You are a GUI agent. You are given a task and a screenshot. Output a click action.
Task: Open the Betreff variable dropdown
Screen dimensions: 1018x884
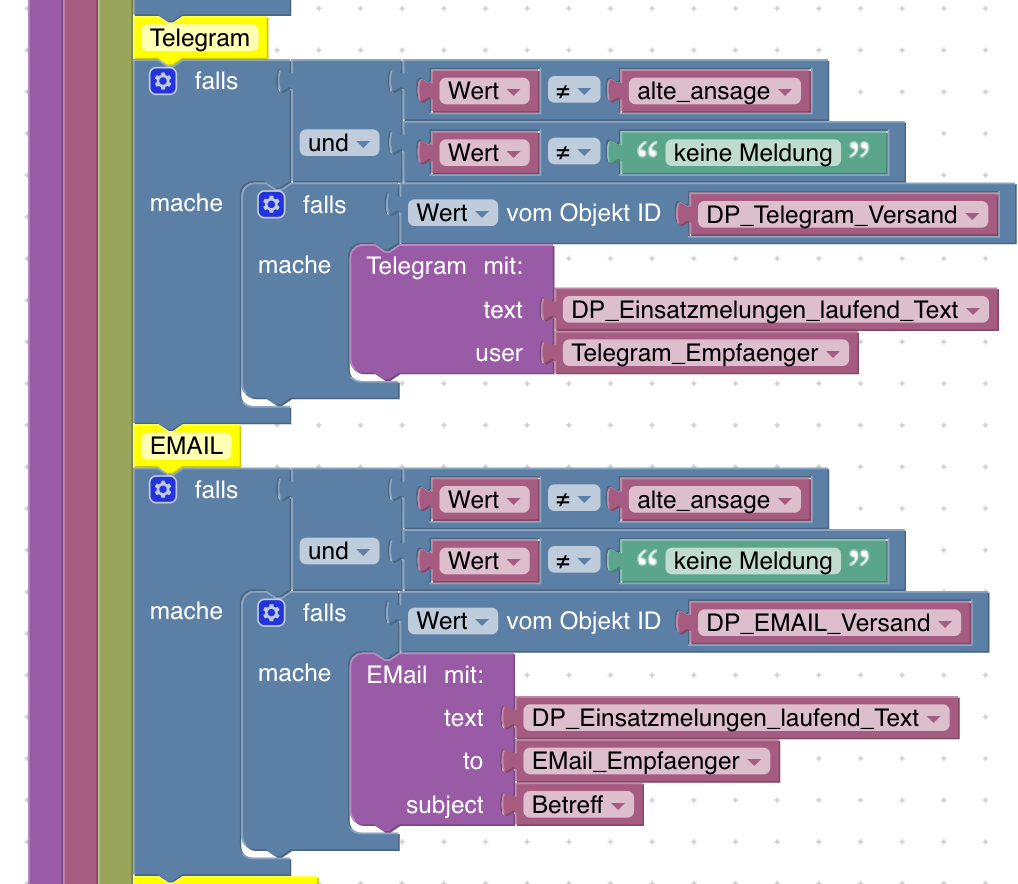[x=578, y=805]
